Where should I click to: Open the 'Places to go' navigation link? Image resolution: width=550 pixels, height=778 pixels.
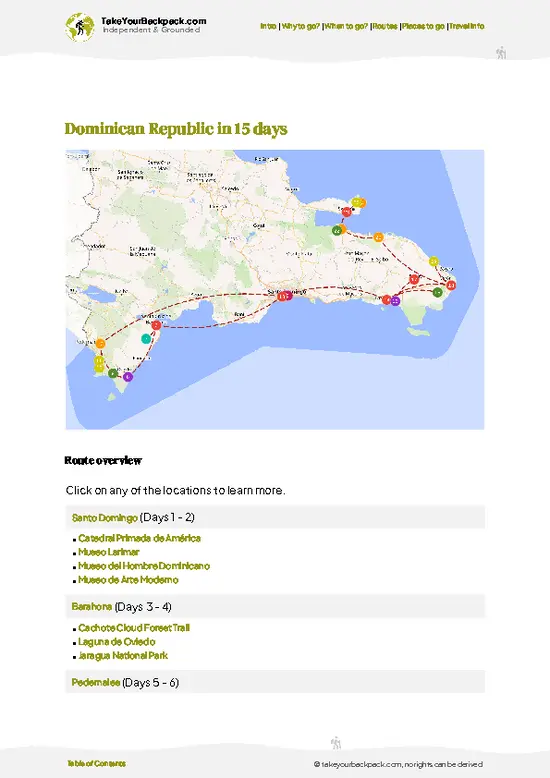[x=423, y=26]
